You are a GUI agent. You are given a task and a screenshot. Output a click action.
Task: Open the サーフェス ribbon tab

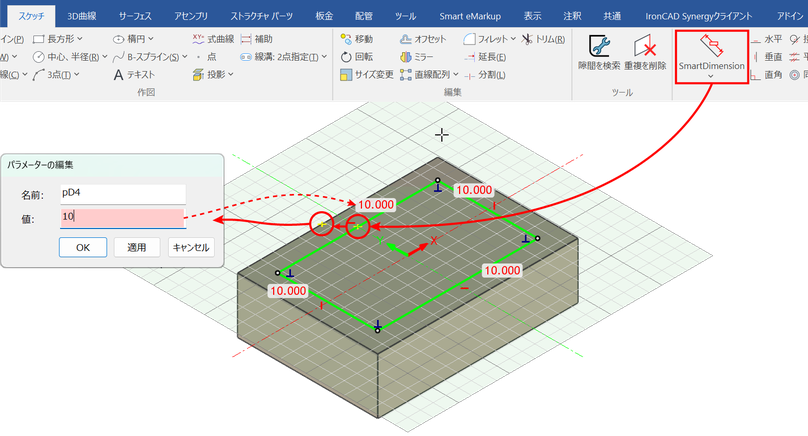click(135, 16)
